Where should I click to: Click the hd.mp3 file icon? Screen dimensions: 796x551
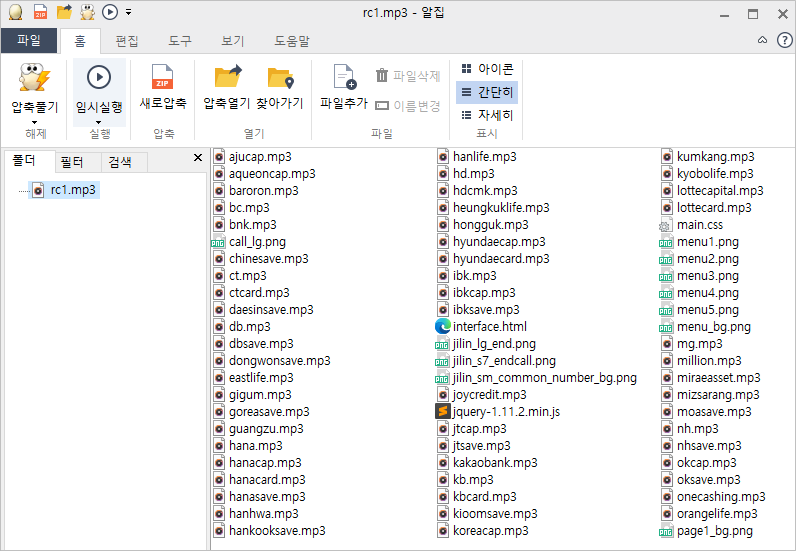point(443,174)
